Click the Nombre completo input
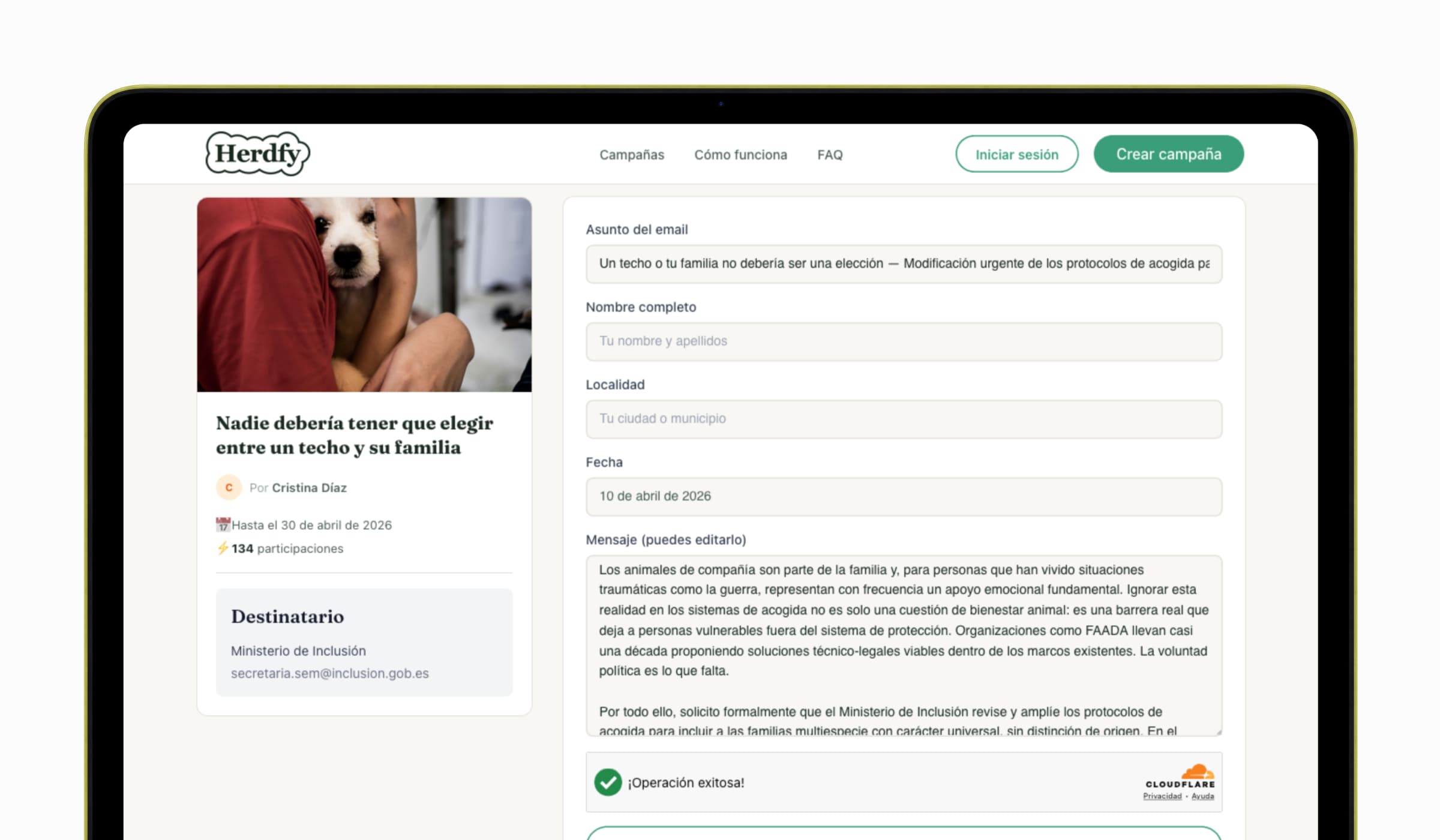The image size is (1440, 840). point(903,341)
